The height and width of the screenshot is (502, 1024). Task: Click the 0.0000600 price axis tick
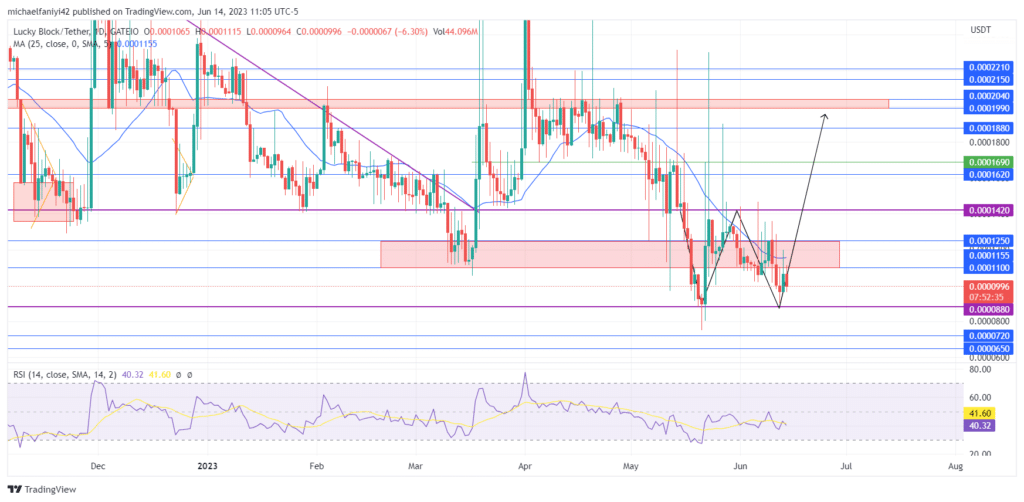tap(990, 358)
